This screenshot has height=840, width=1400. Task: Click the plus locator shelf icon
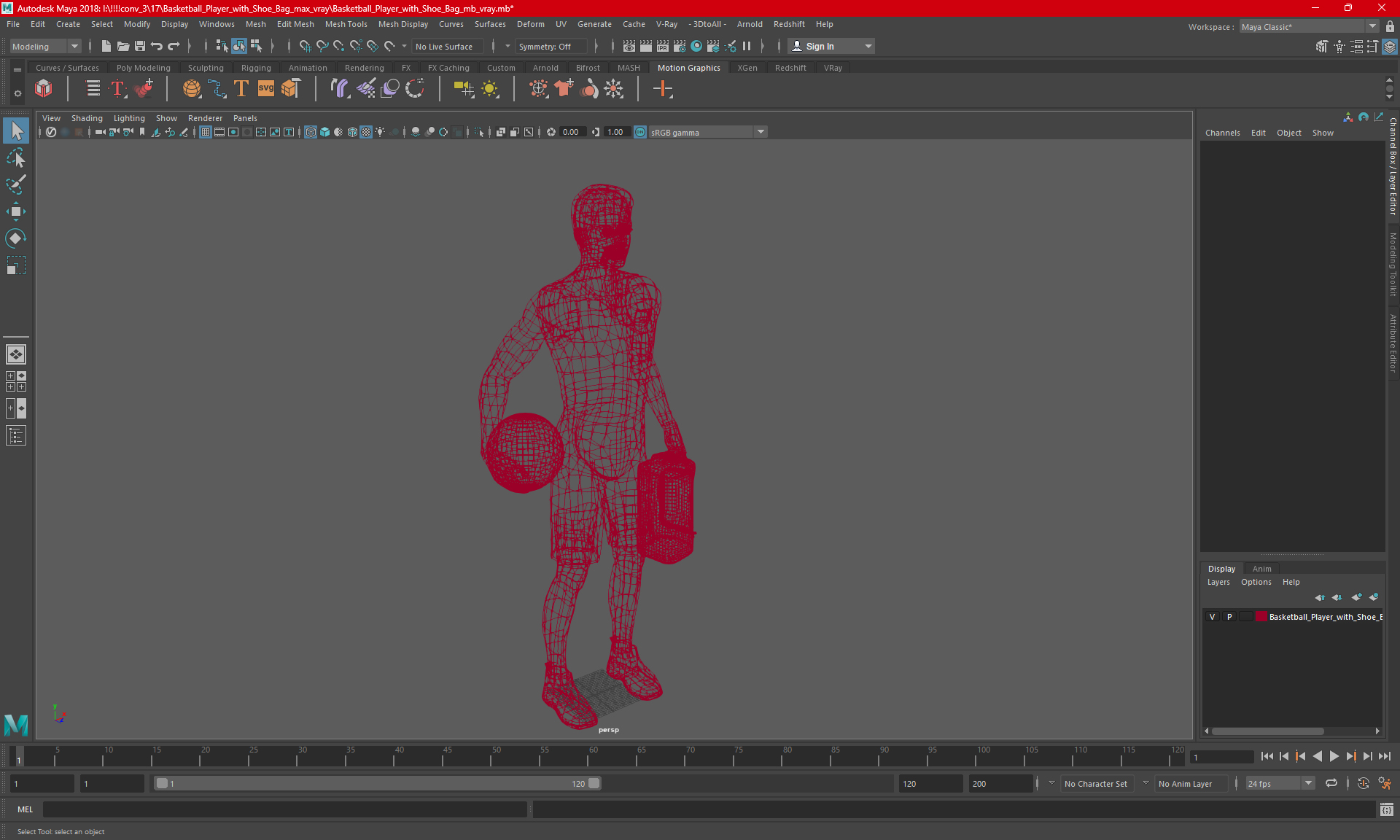(x=663, y=89)
